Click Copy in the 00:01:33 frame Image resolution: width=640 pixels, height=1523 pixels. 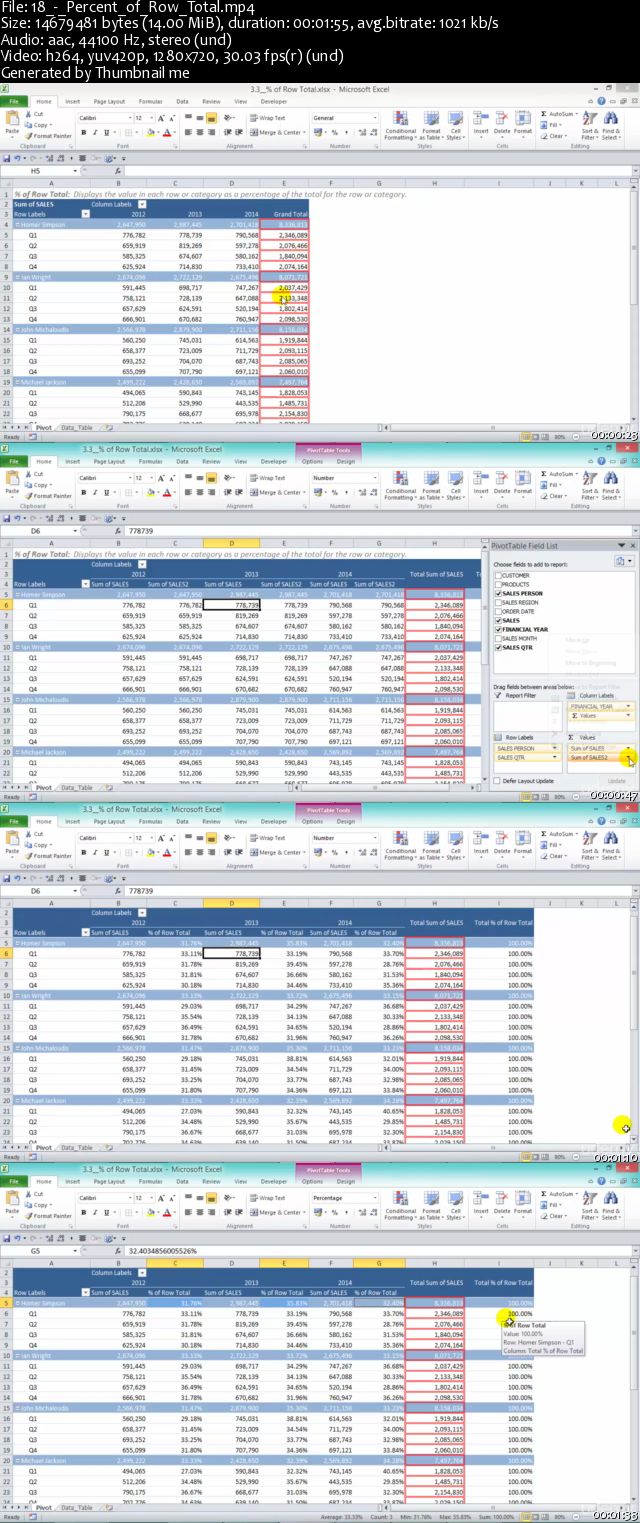[x=41, y=1205]
